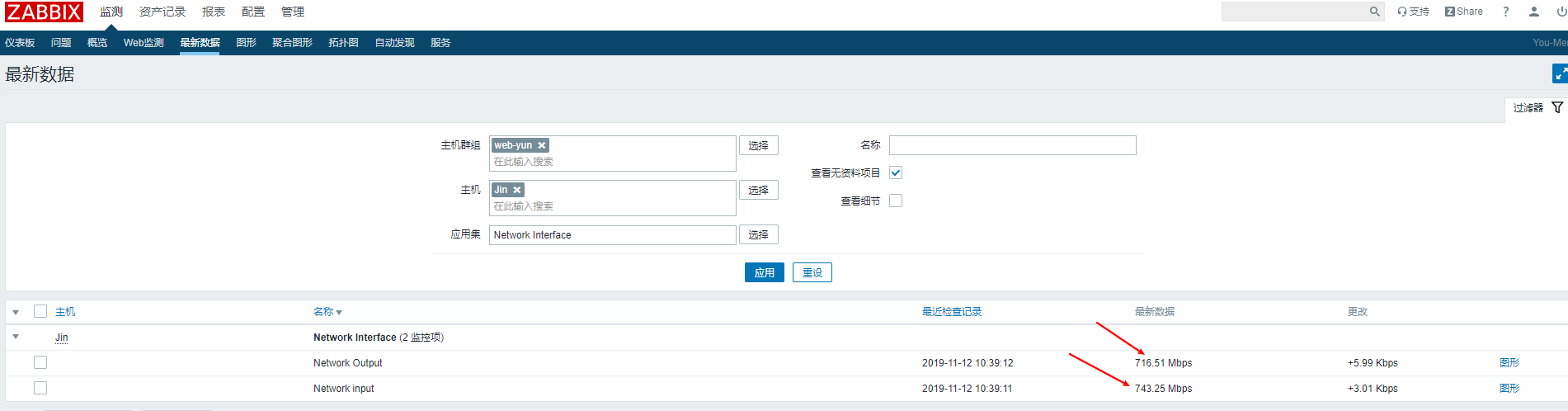Image resolution: width=1568 pixels, height=411 pixels.
Task: Remove the Jin host tag
Action: [517, 190]
